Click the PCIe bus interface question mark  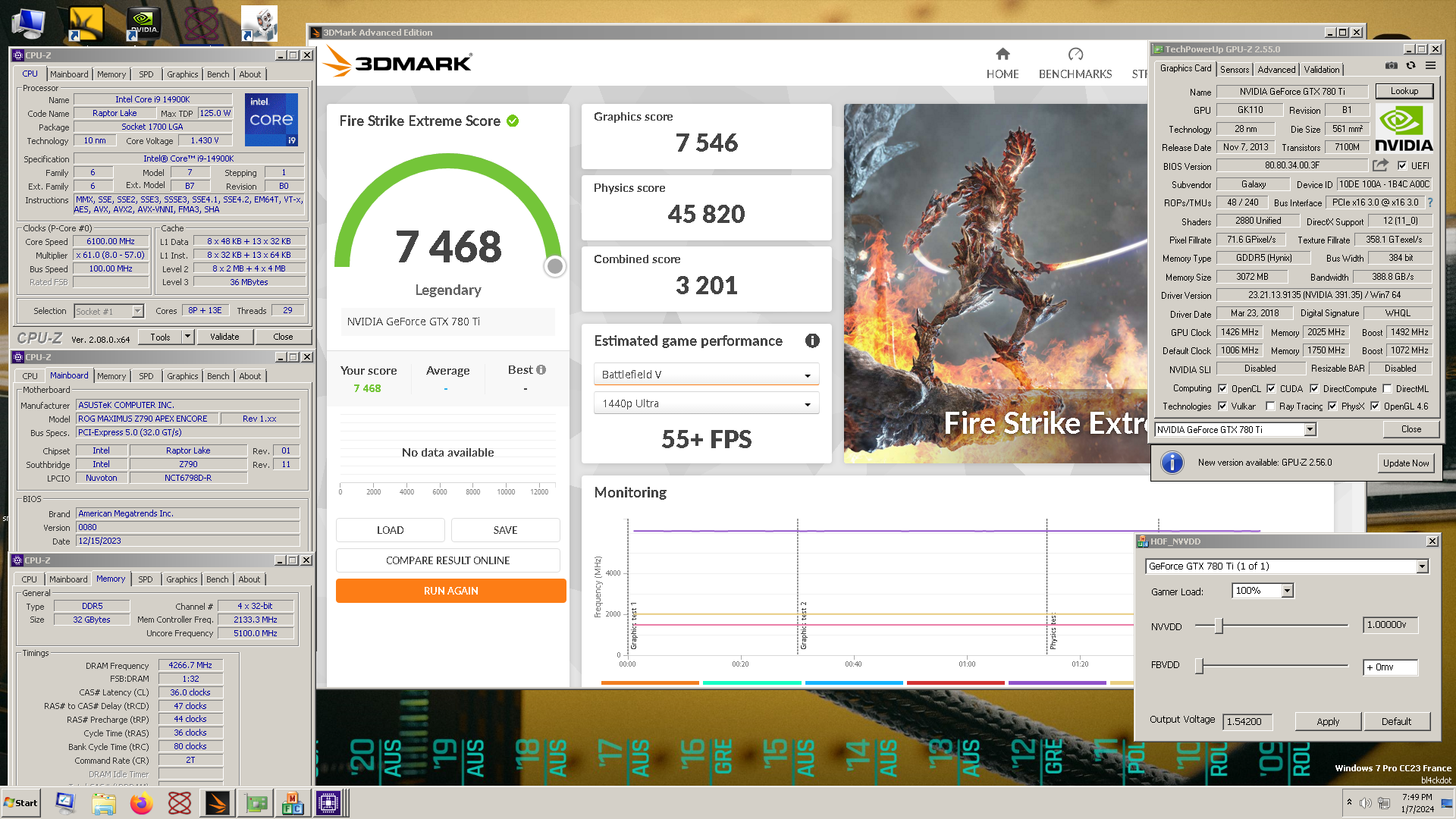[1430, 202]
